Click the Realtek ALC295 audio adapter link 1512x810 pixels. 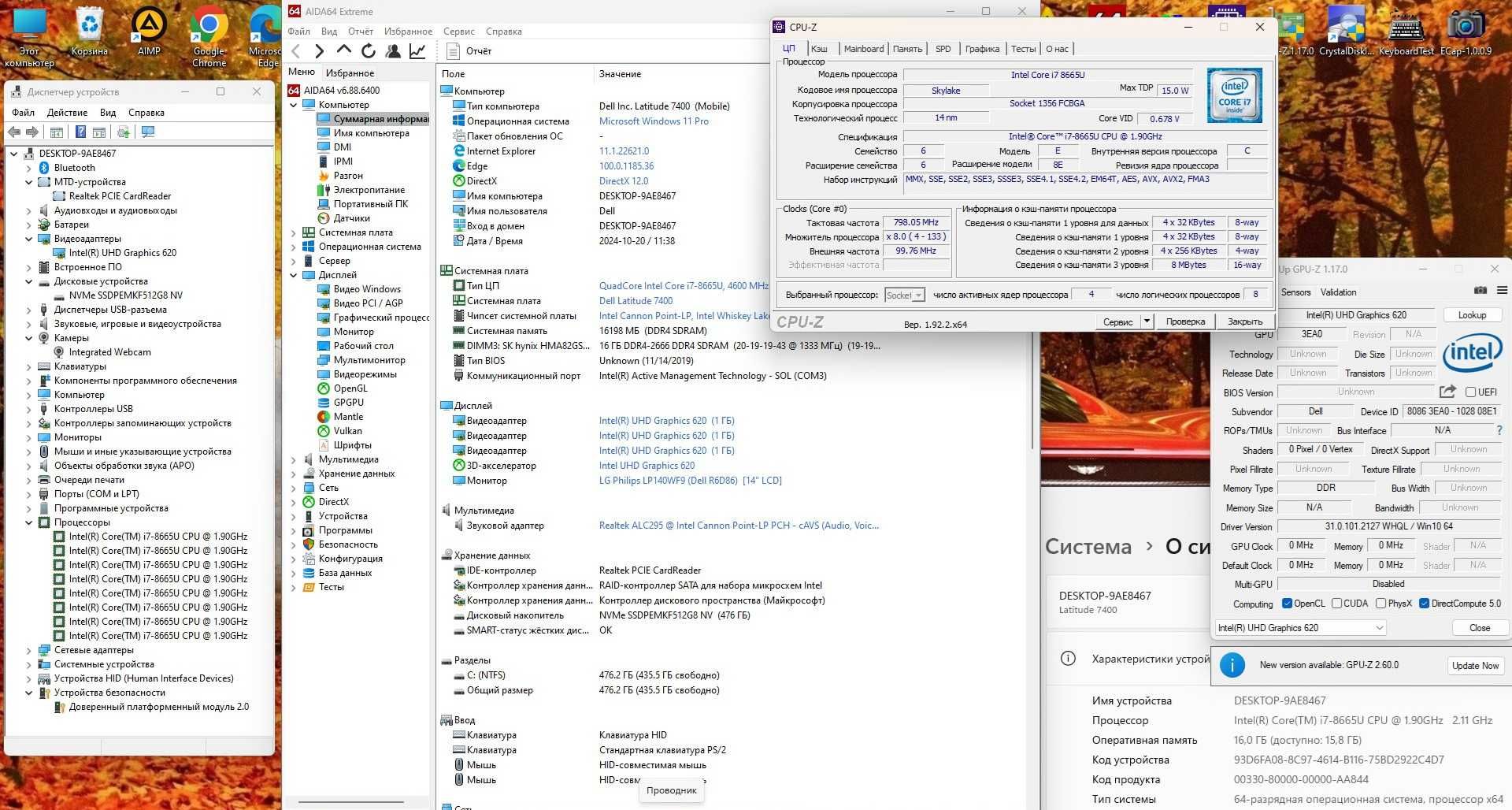739,526
